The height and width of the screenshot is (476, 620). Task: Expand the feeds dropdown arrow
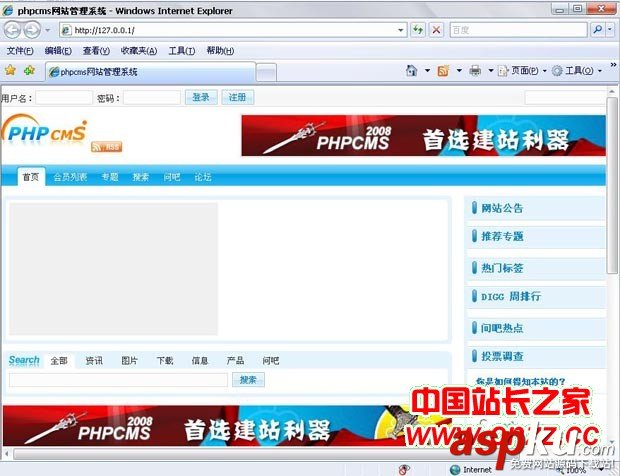459,71
